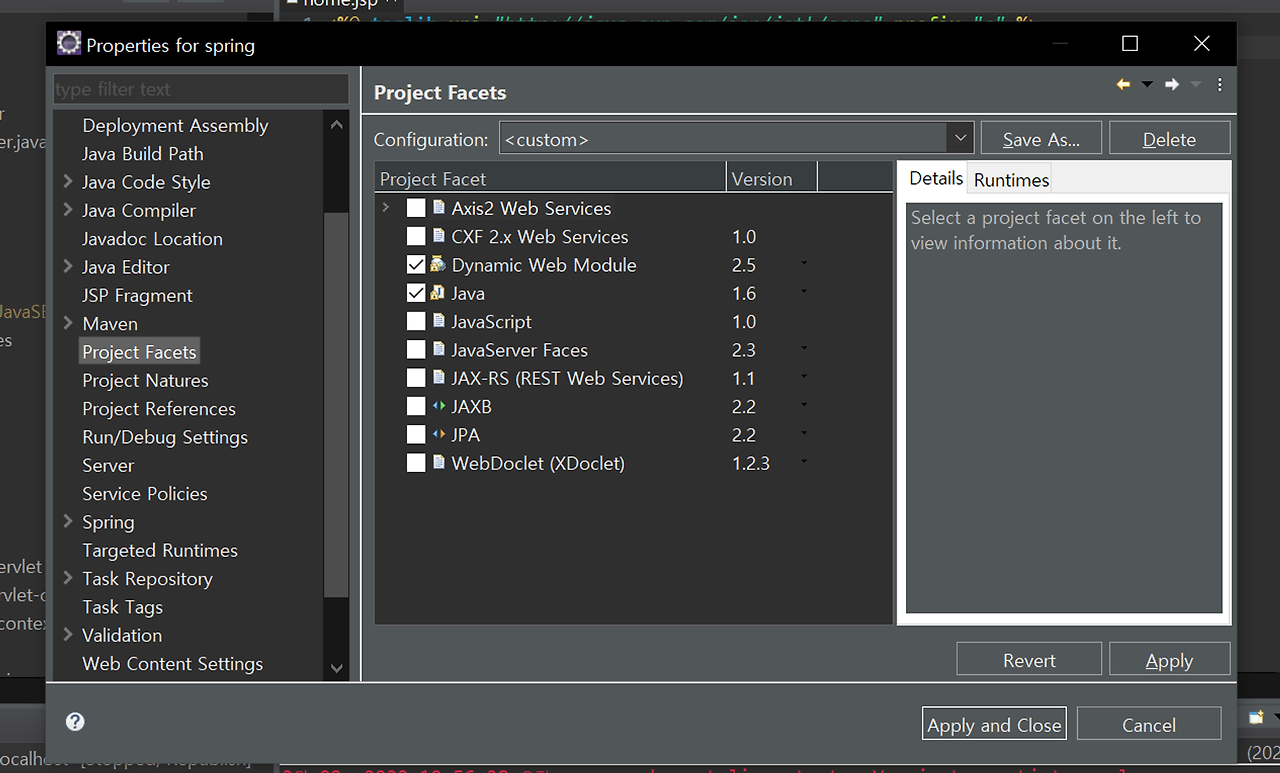
Task: Switch to the Runtimes tab
Action: coord(1011,179)
